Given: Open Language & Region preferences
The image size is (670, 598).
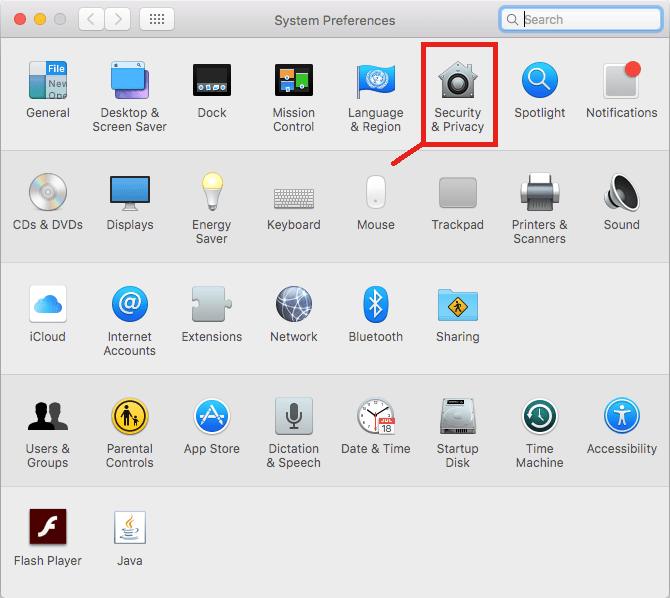Looking at the screenshot, I should (x=376, y=82).
